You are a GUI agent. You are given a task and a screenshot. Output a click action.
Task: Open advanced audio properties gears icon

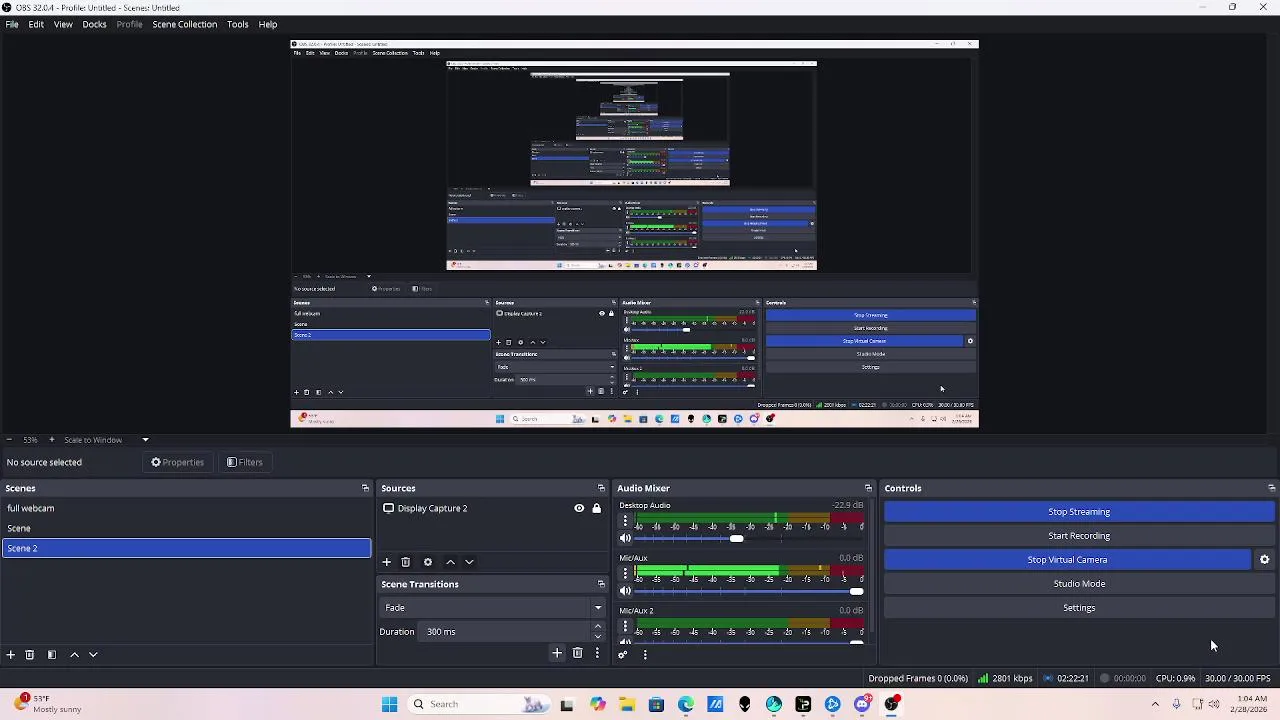pos(623,655)
